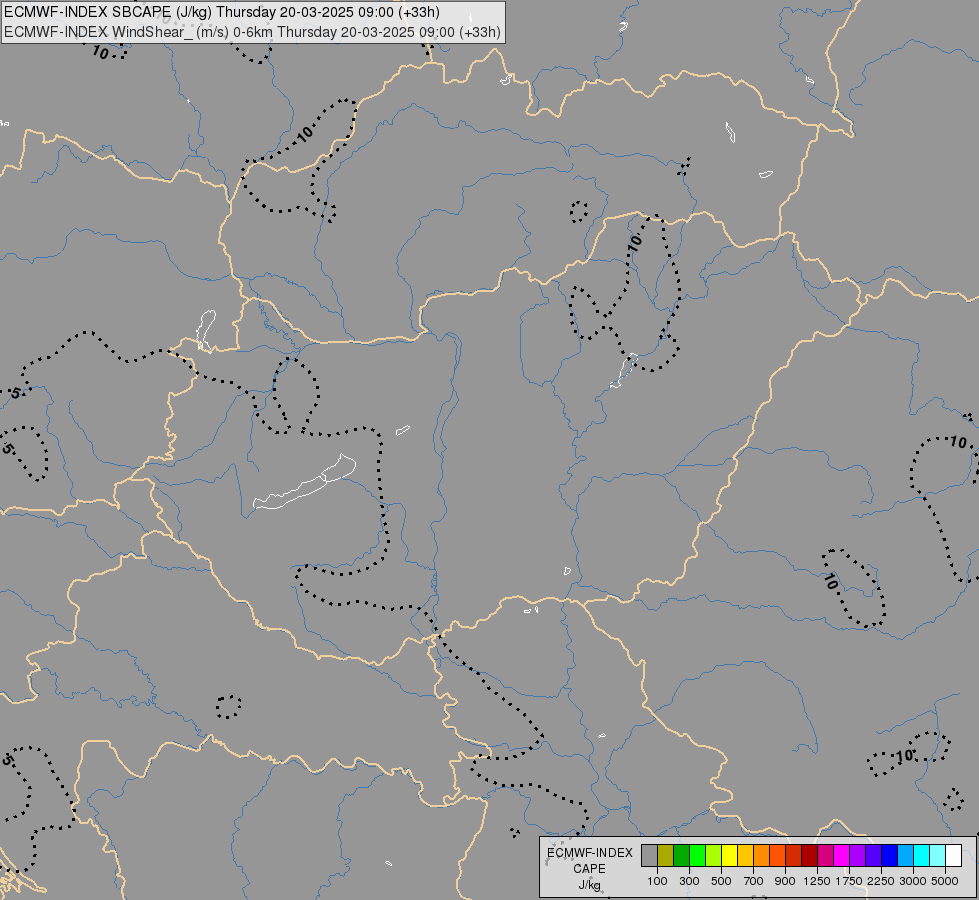Screen dimensions: 979x900
Task: Click the legend label '1250'
Action: (817, 881)
